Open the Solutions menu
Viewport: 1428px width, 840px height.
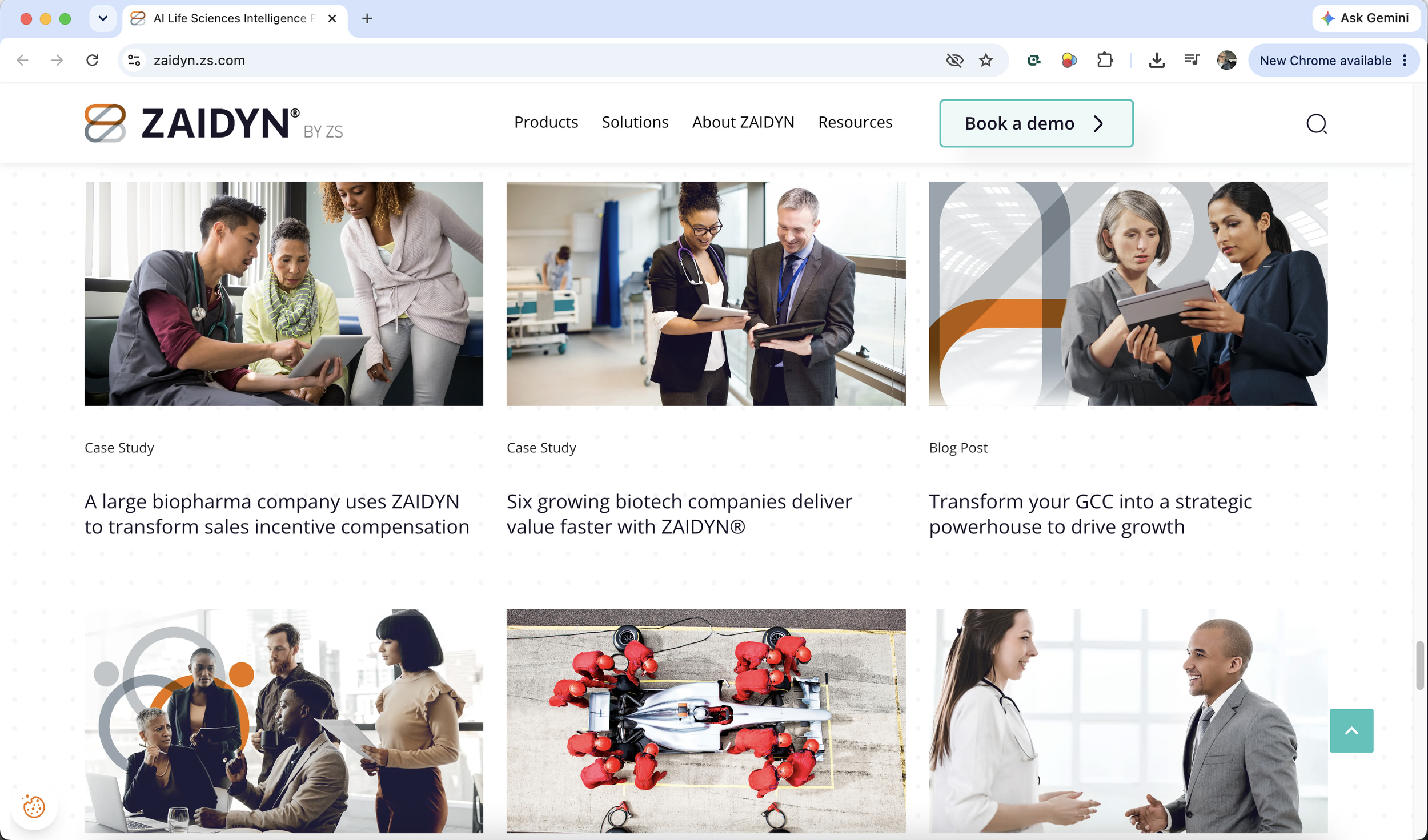[x=635, y=122]
